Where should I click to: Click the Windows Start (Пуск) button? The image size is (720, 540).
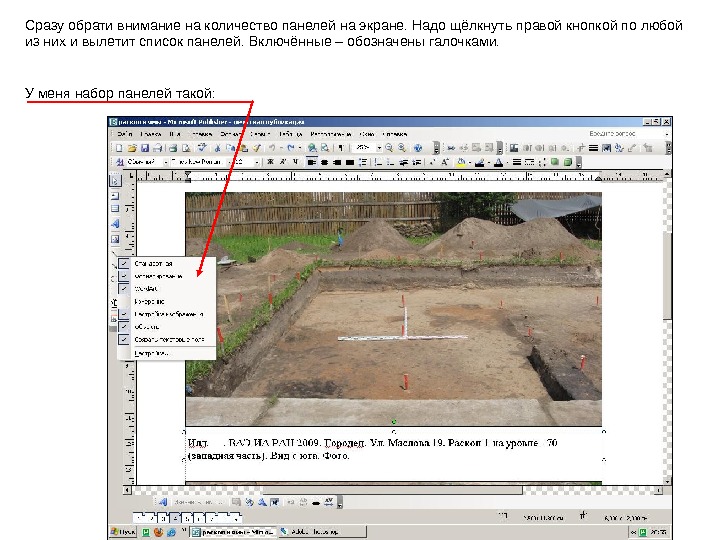123,532
